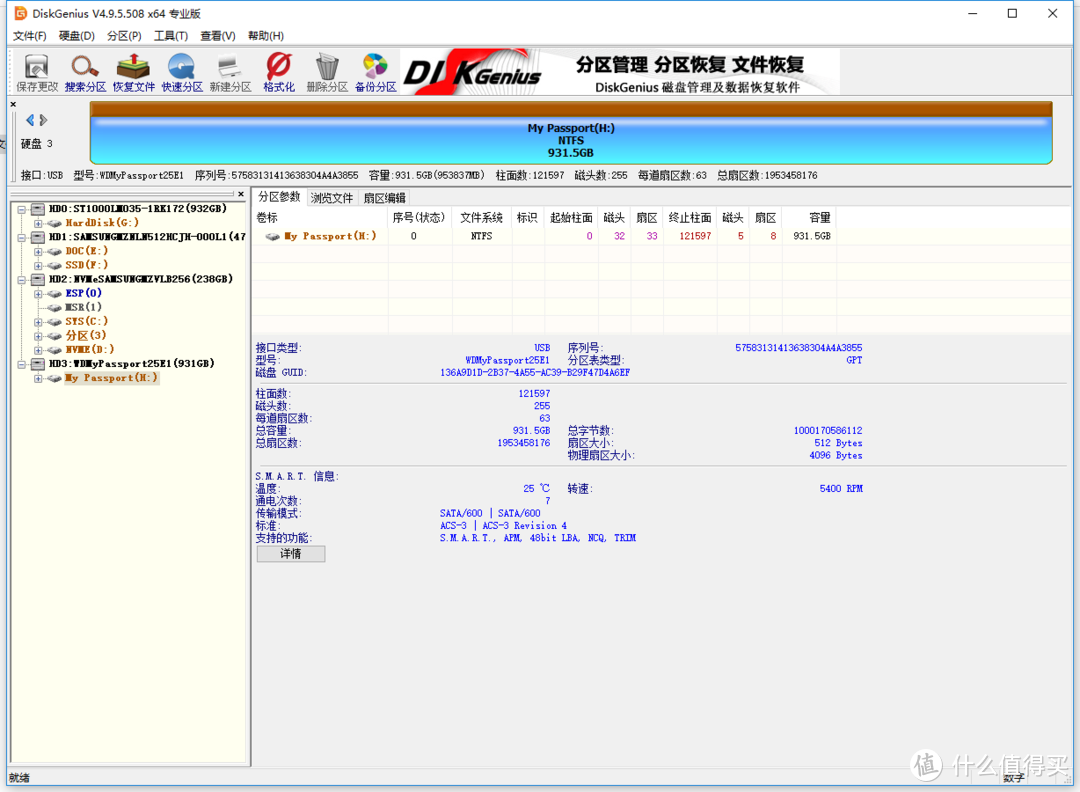The width and height of the screenshot is (1080, 792).
Task: Select SYS(C:) partition in the tree
Action: [x=87, y=322]
